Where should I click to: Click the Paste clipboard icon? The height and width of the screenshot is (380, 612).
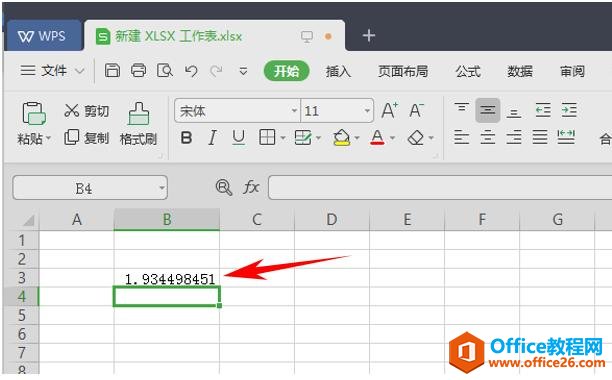pos(34,114)
